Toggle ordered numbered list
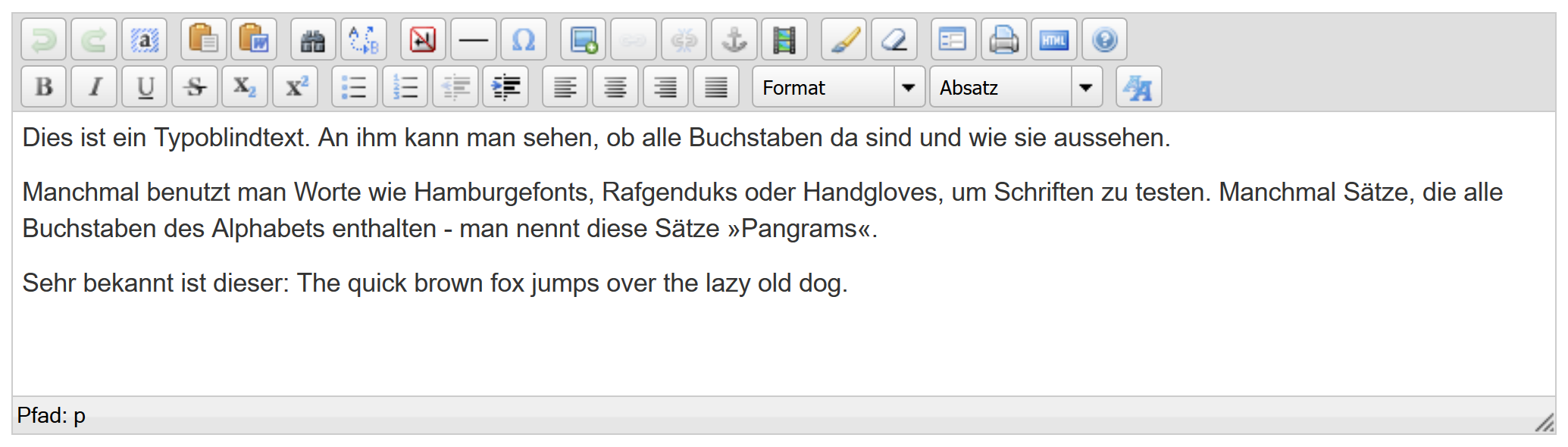1568x447 pixels. (x=405, y=87)
